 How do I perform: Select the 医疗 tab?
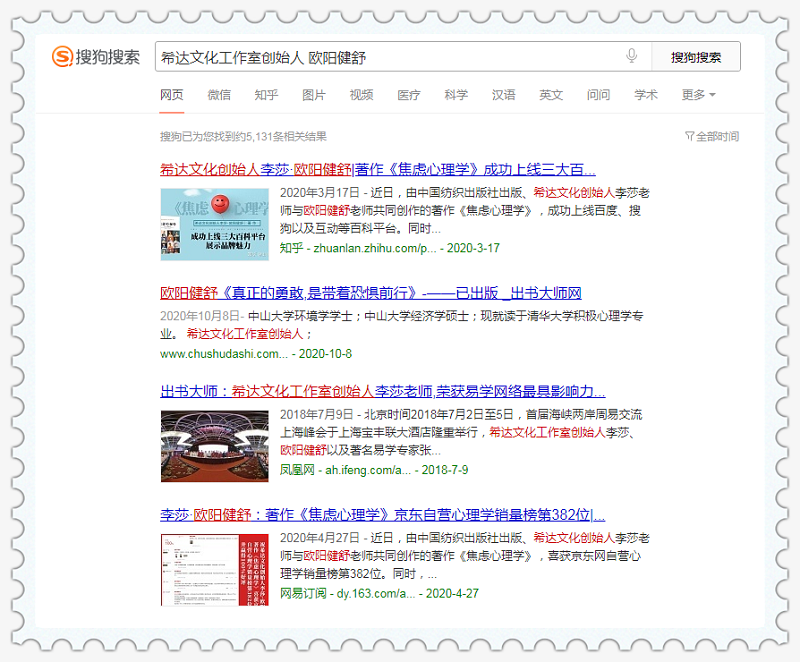click(409, 95)
